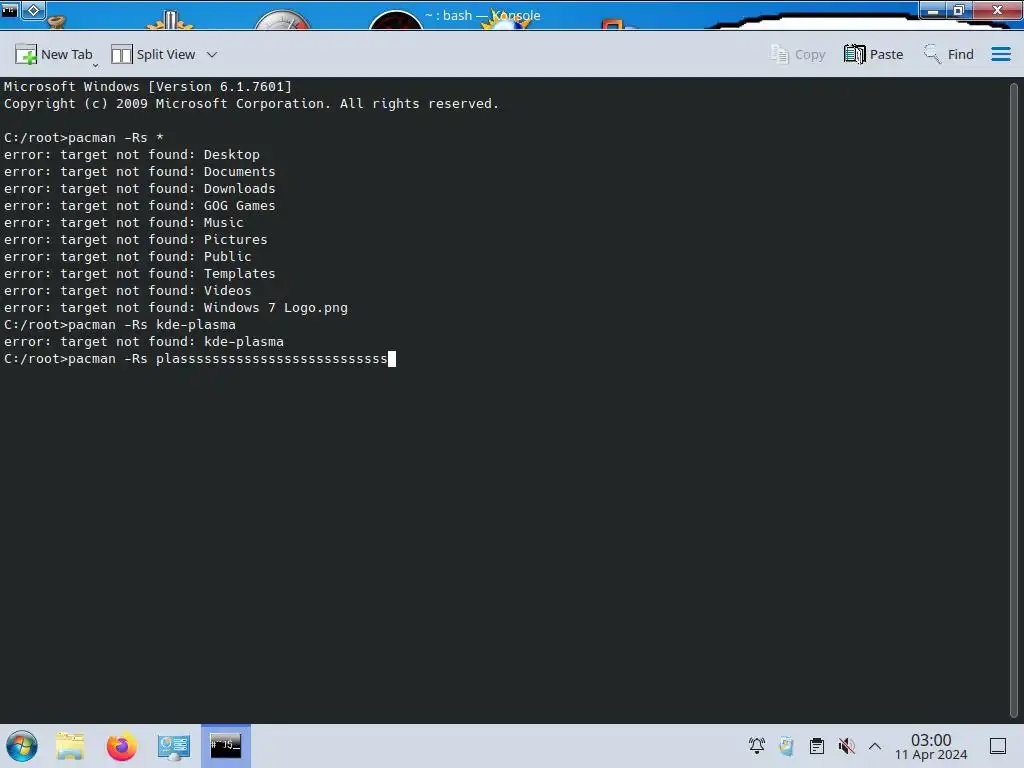
Task: Click the trash bin tray icon
Action: (786, 746)
